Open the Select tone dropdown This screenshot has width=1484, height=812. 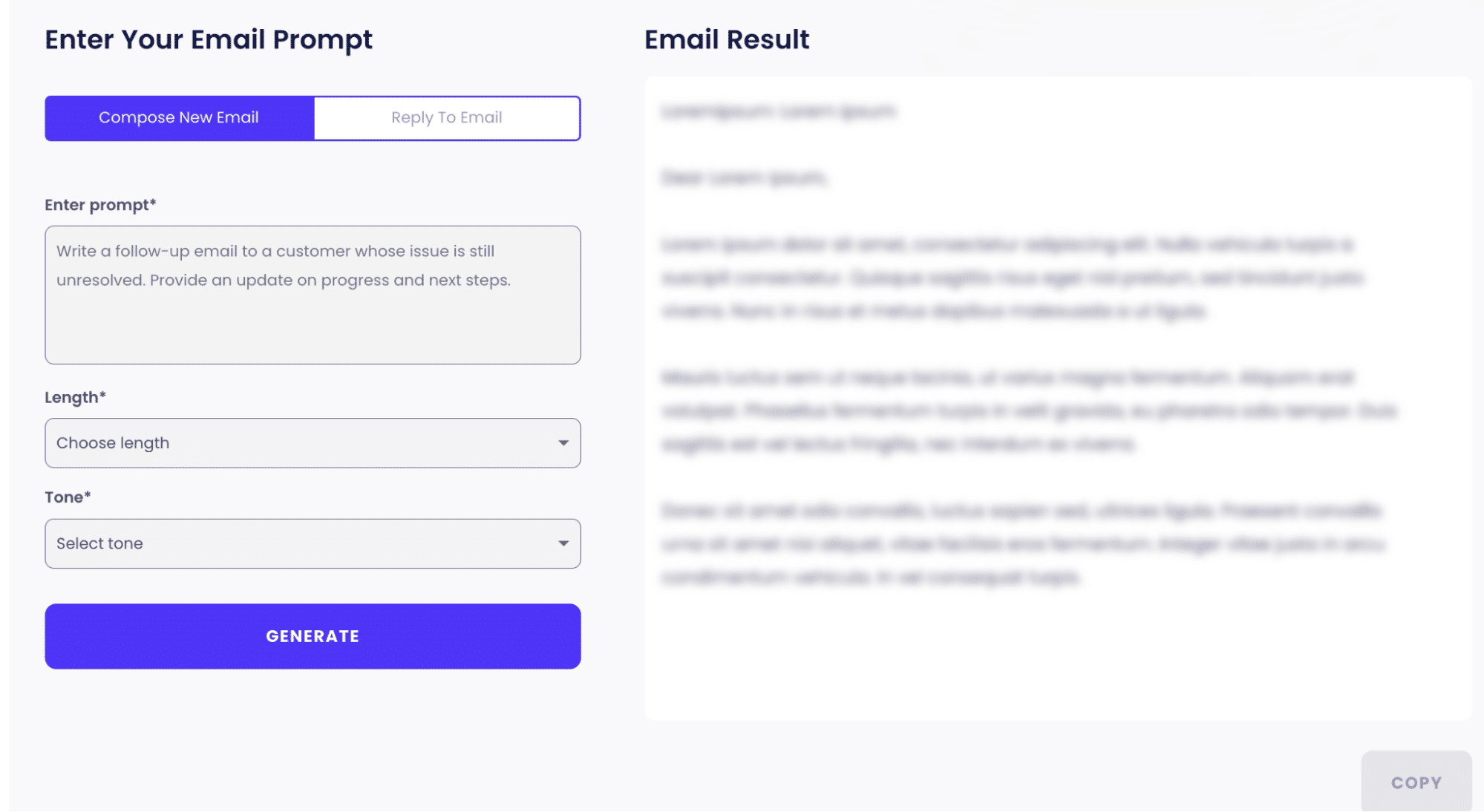tap(312, 543)
